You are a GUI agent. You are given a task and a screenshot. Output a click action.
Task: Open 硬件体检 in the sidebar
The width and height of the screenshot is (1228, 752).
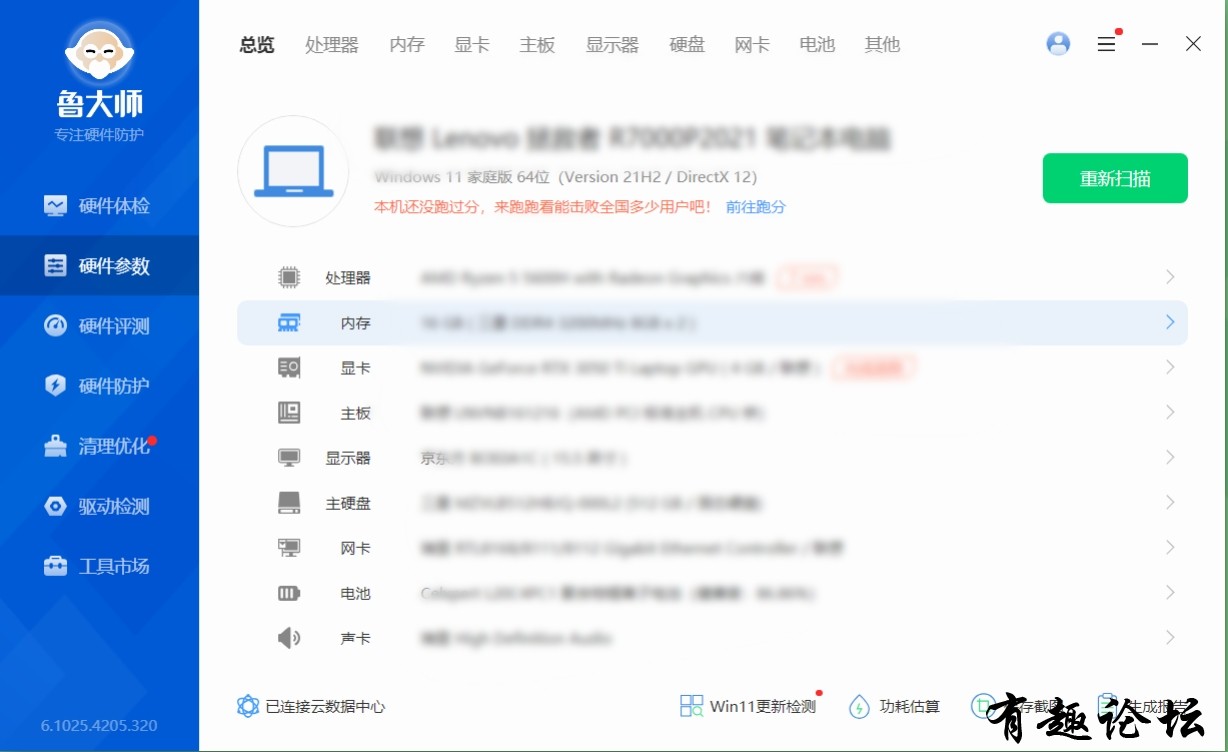click(99, 206)
